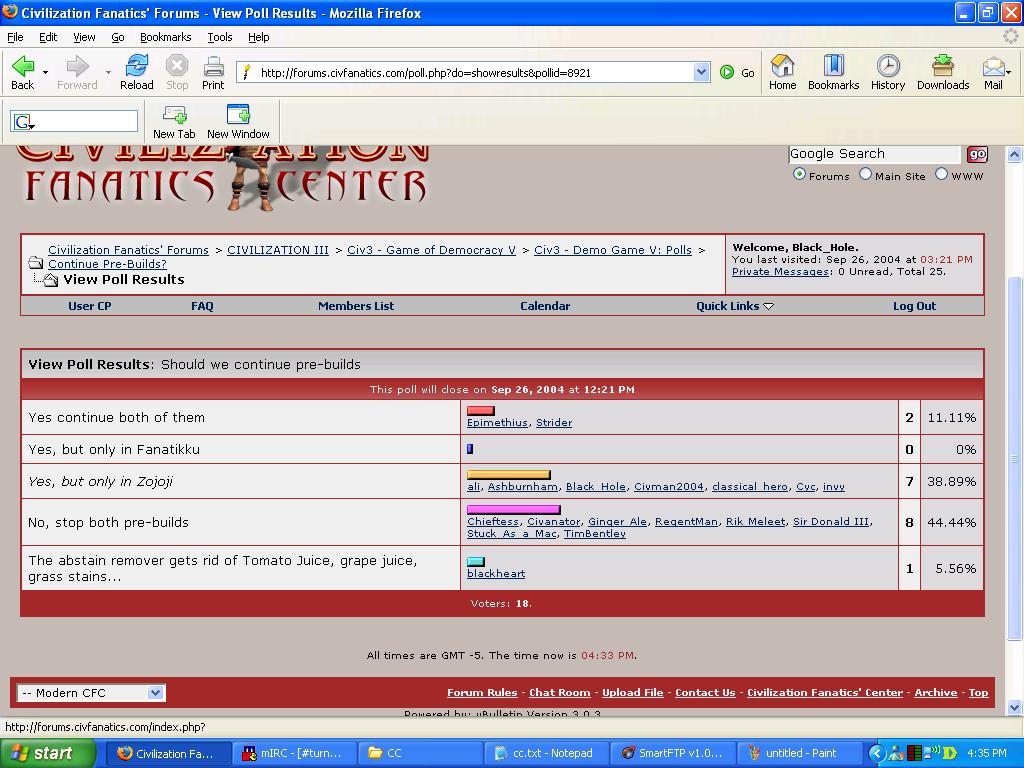The width and height of the screenshot is (1024, 768).
Task: Open the Forum Rules footer link
Action: (x=482, y=692)
